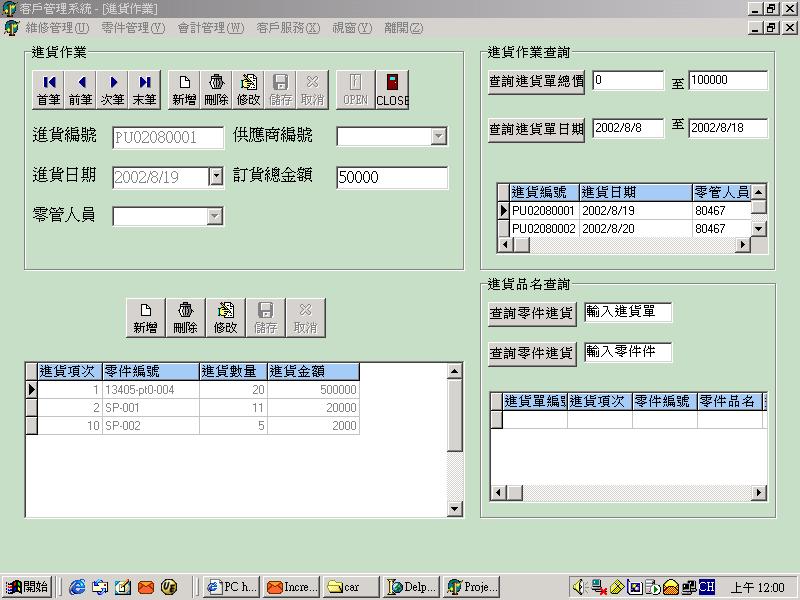Switch to the PC h... taskbar window
The image size is (800, 600).
(232, 587)
